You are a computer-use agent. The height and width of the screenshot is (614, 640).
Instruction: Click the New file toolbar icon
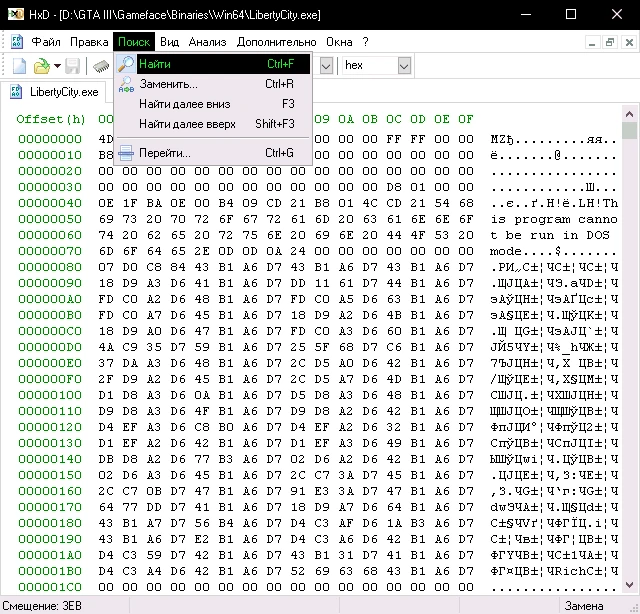[19, 66]
